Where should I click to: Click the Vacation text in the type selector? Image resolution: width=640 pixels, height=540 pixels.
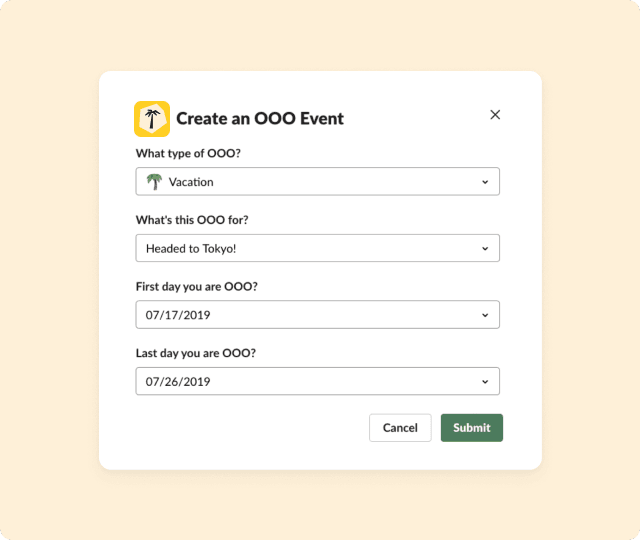191,182
